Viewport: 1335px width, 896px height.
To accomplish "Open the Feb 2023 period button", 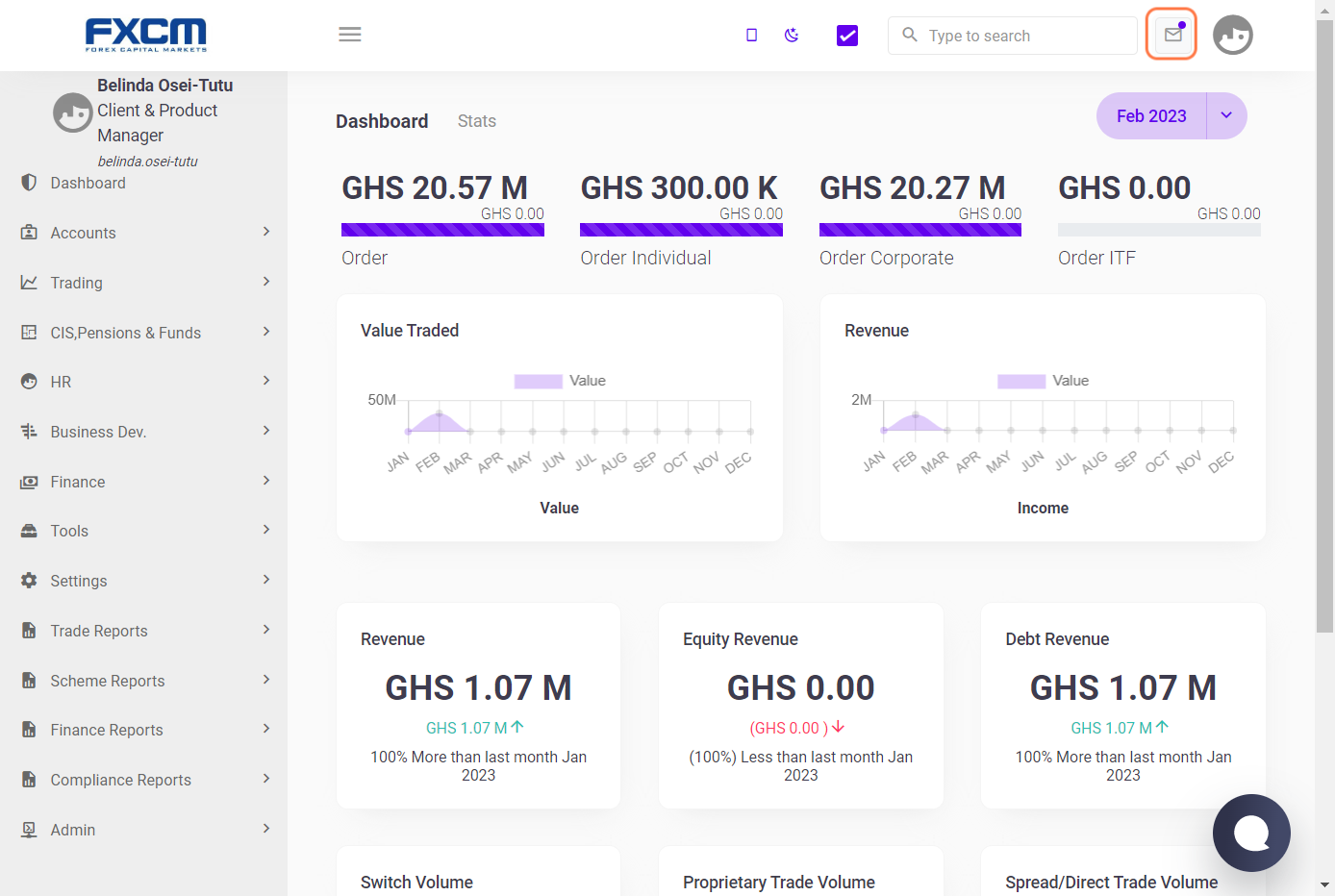I will 1151,116.
